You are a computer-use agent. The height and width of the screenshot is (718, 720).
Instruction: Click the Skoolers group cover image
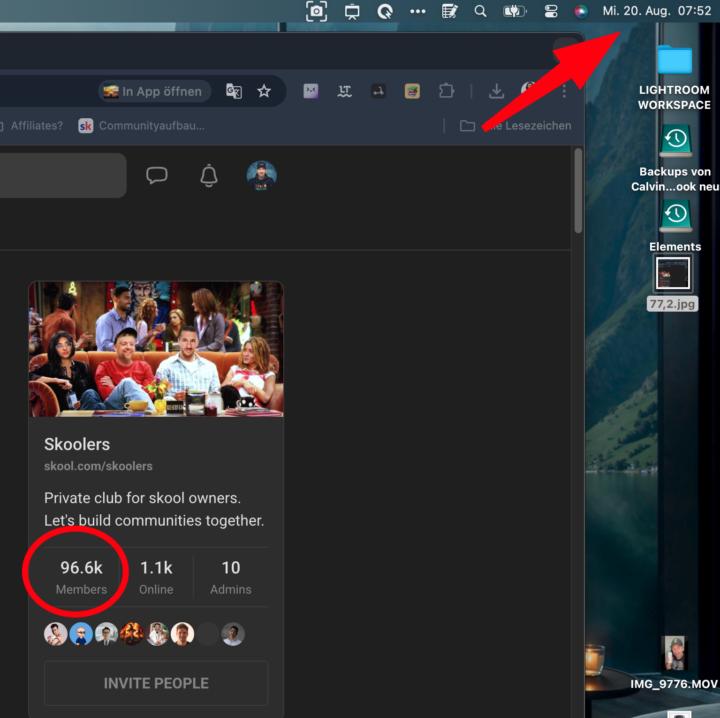point(156,349)
